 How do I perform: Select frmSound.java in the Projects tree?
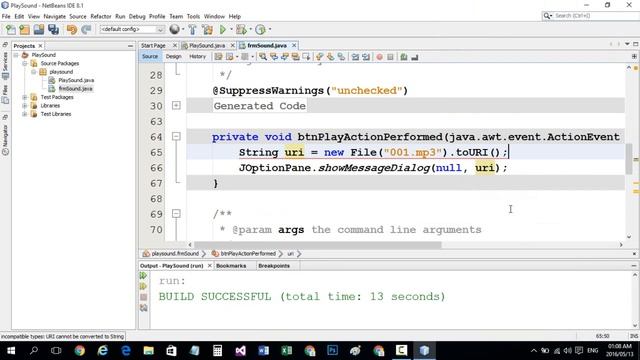click(76, 89)
